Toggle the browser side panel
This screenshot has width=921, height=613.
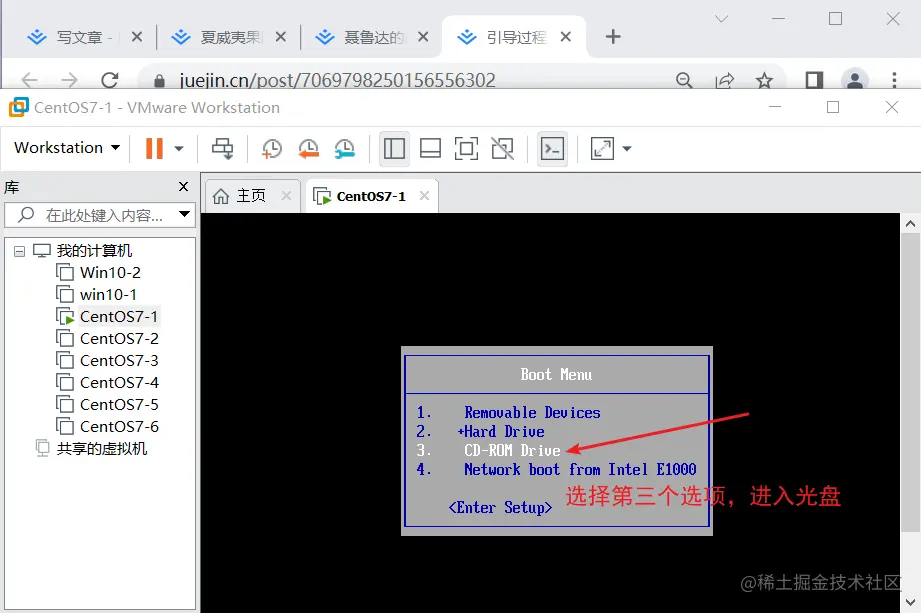click(814, 80)
